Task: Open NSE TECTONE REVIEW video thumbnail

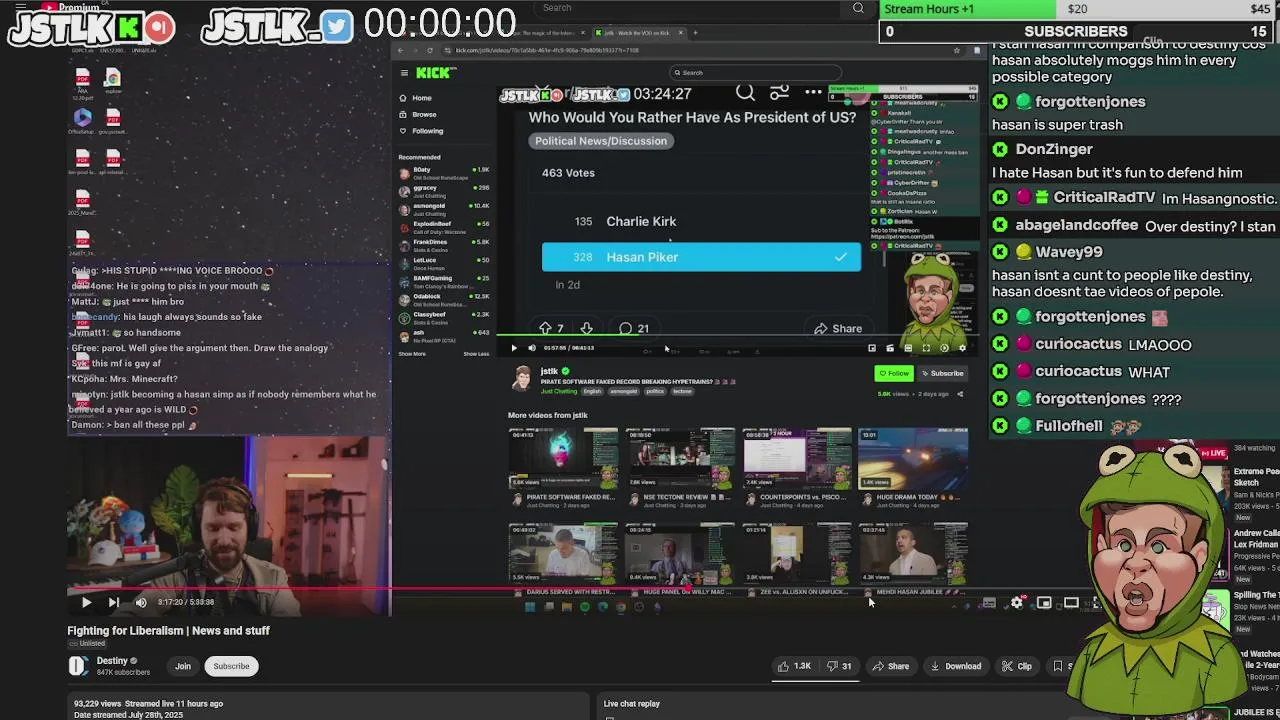Action: [x=680, y=458]
